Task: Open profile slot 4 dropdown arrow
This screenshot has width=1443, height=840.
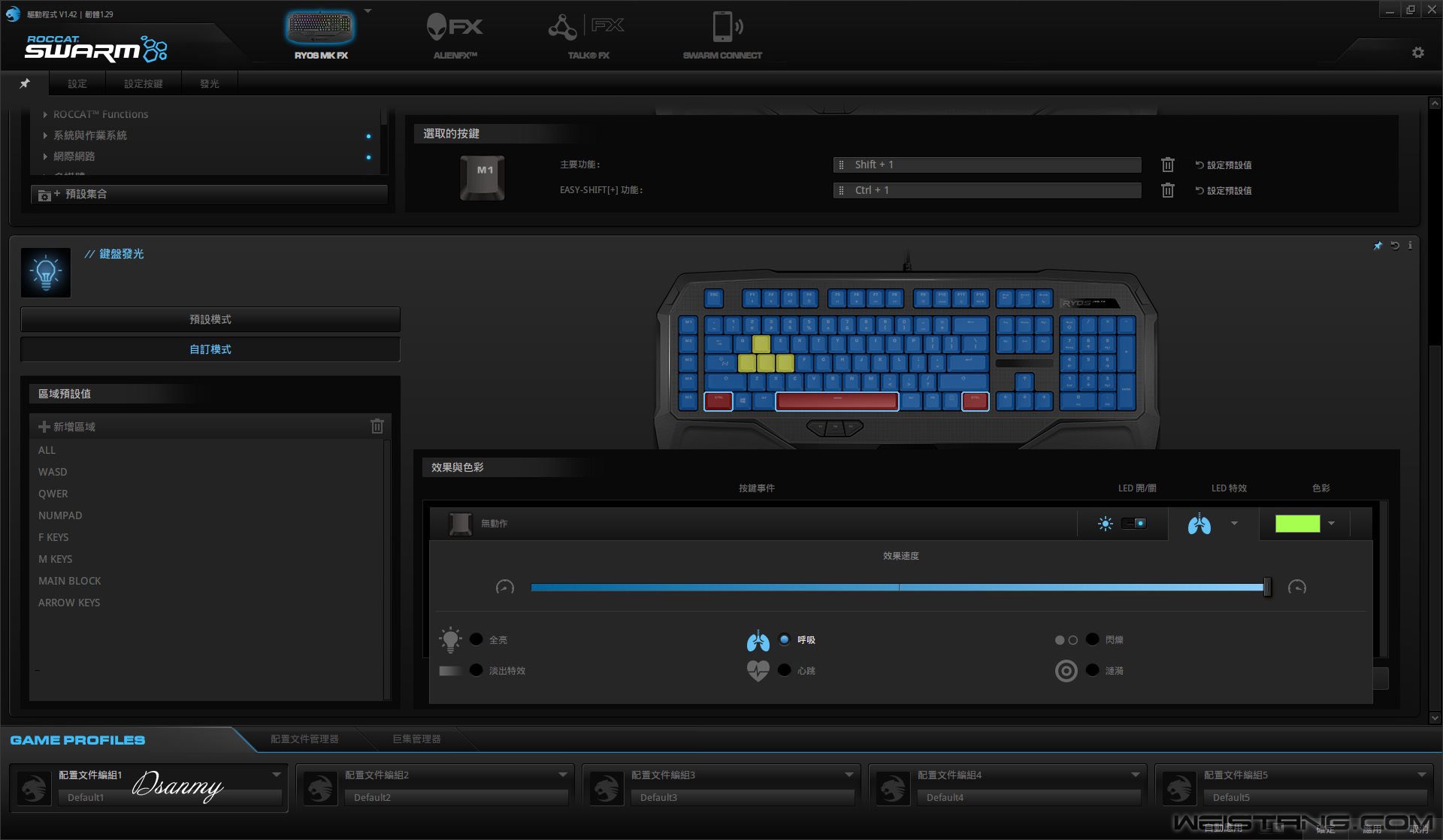Action: 1135,775
